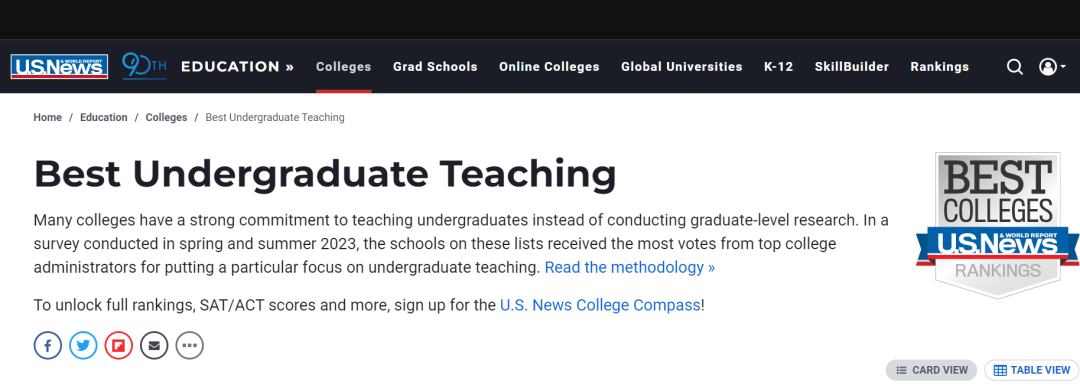Share the page via Twitter icon

pos(83,345)
